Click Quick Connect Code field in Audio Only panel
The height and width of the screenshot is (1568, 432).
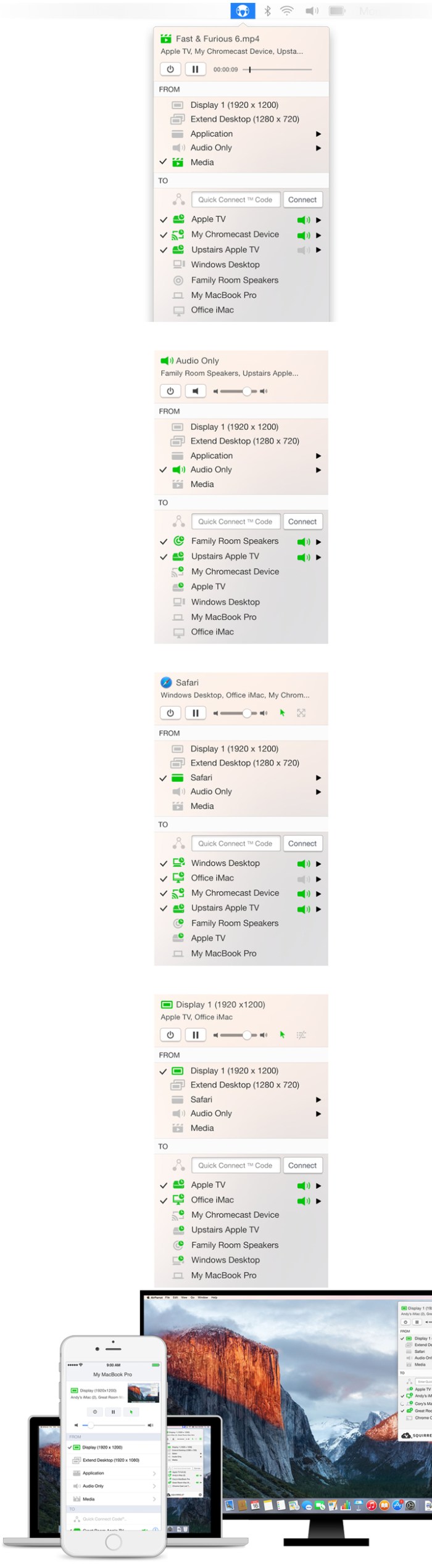(x=235, y=522)
